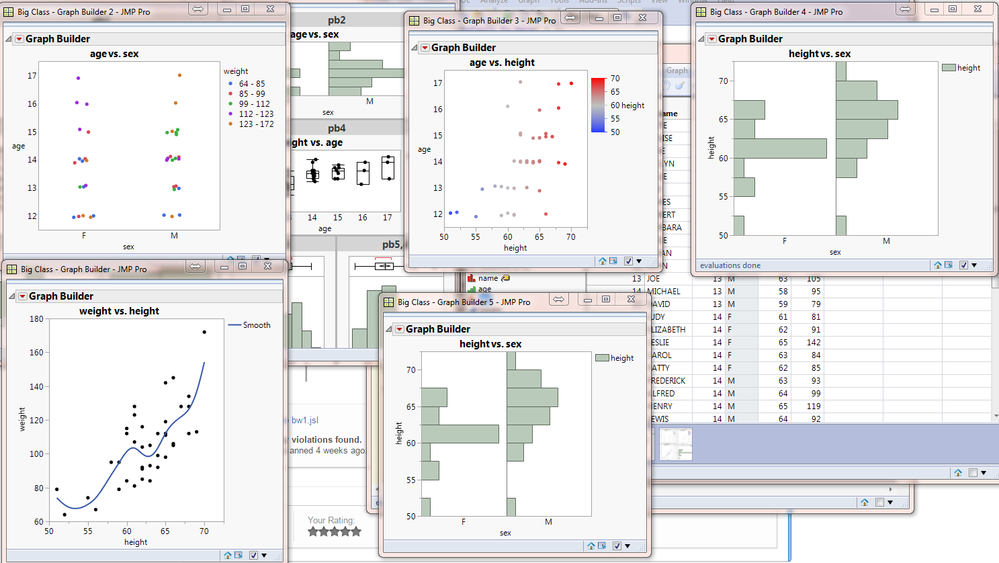Collapse Graph Builder outline in weight vs. height window
This screenshot has width=999, height=563.
pos(13,296)
